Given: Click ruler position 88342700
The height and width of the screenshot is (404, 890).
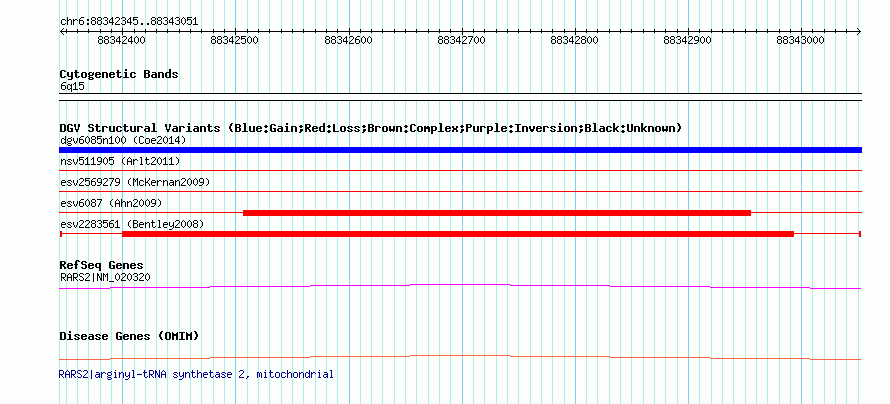Looking at the screenshot, I should [x=461, y=40].
